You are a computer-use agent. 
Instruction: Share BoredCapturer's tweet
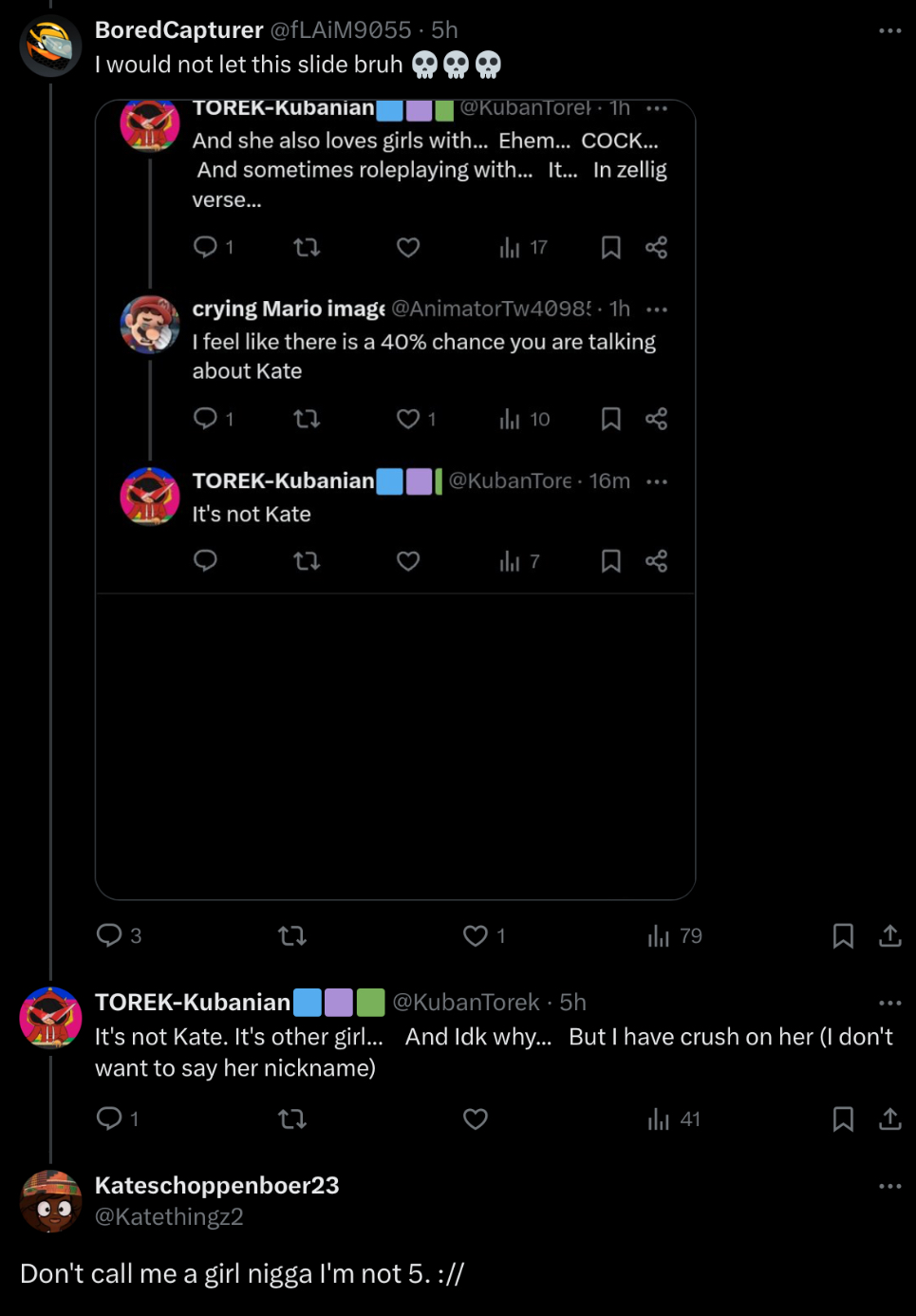(x=889, y=936)
